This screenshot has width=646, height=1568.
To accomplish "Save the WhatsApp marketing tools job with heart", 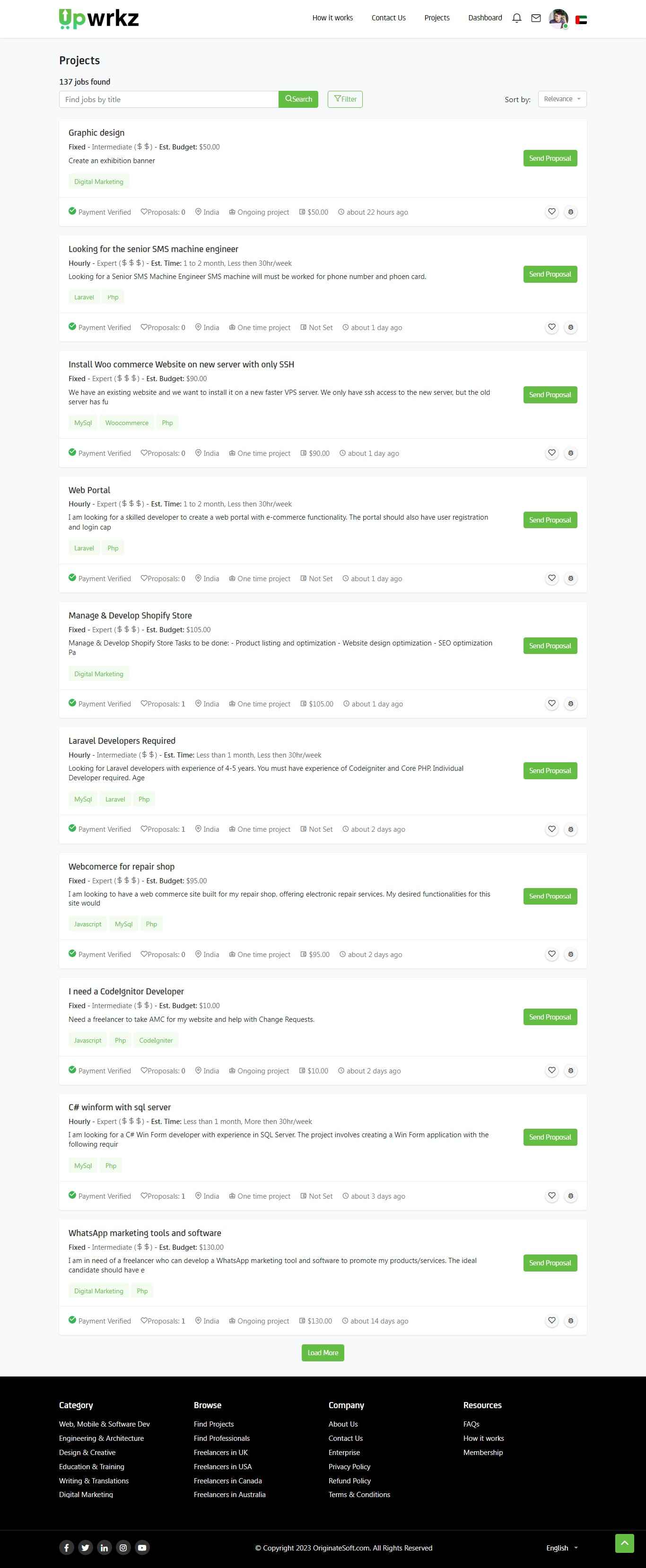I will click(x=551, y=1320).
